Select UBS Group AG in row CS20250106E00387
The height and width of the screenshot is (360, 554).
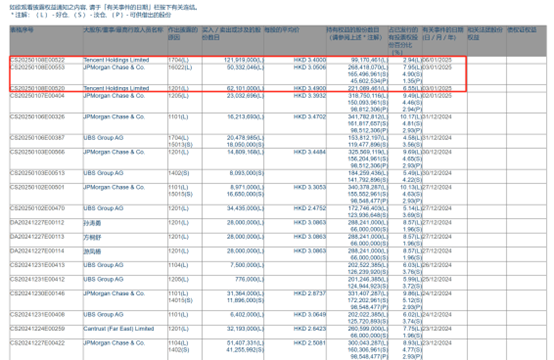pyautogui.click(x=103, y=138)
